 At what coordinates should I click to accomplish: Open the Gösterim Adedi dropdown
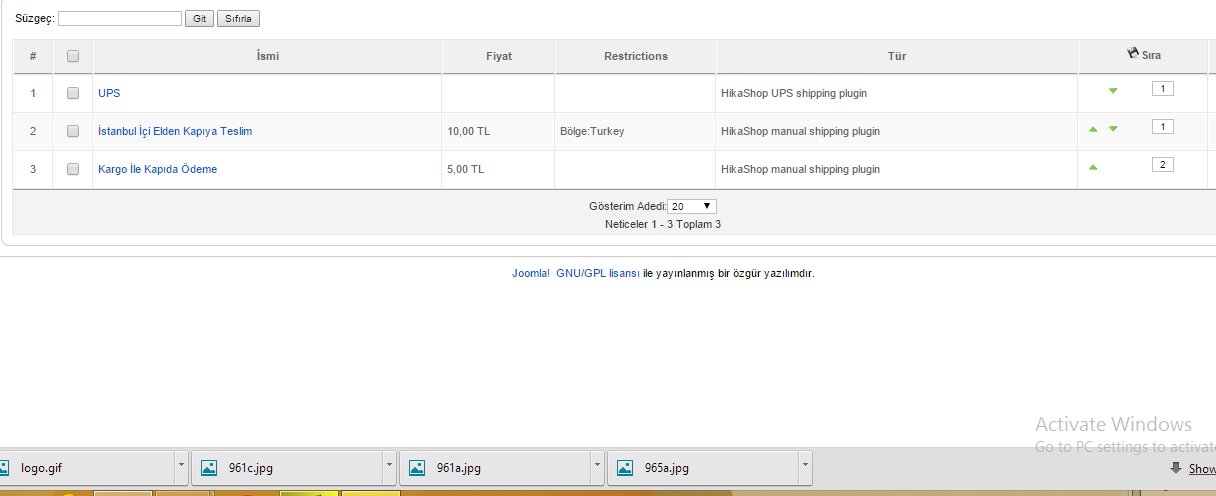tap(692, 206)
